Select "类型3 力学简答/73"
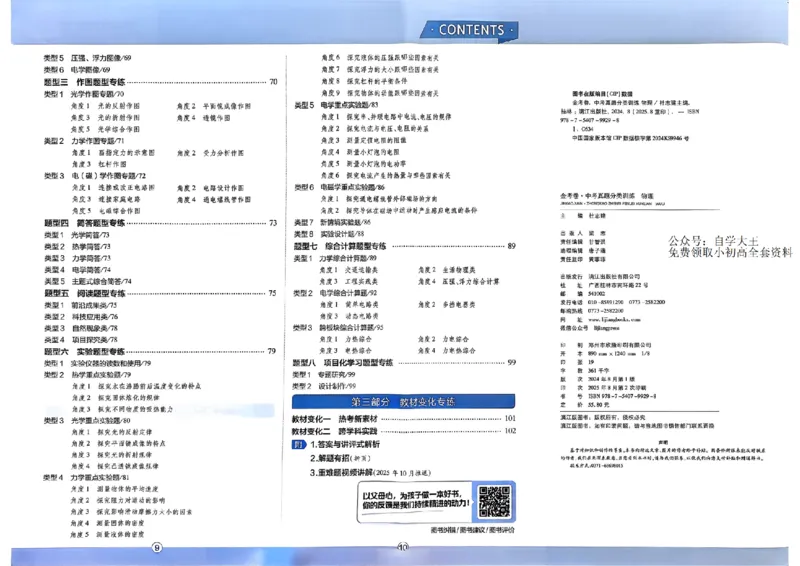 point(77,258)
